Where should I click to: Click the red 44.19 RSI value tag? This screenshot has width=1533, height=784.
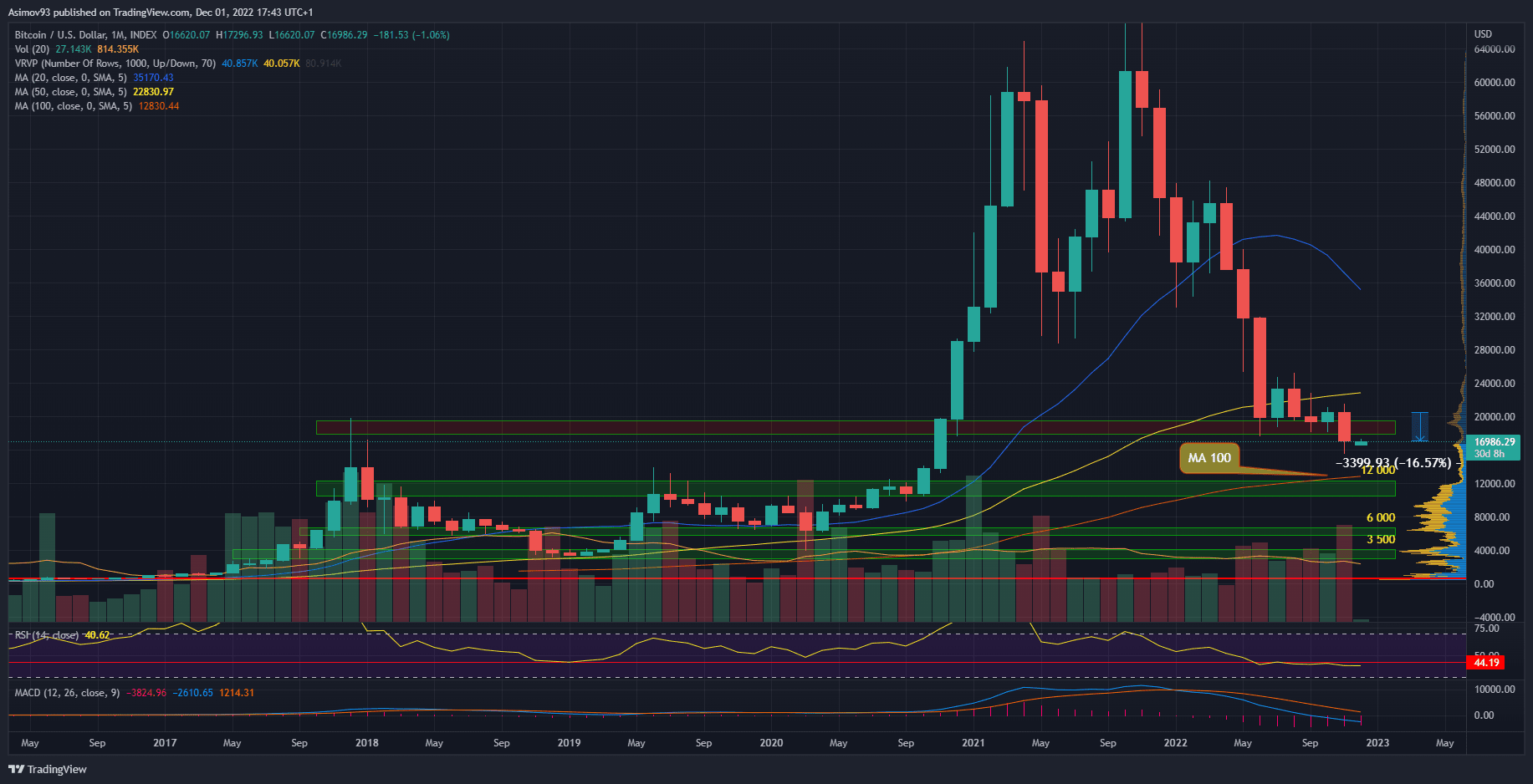1485,663
